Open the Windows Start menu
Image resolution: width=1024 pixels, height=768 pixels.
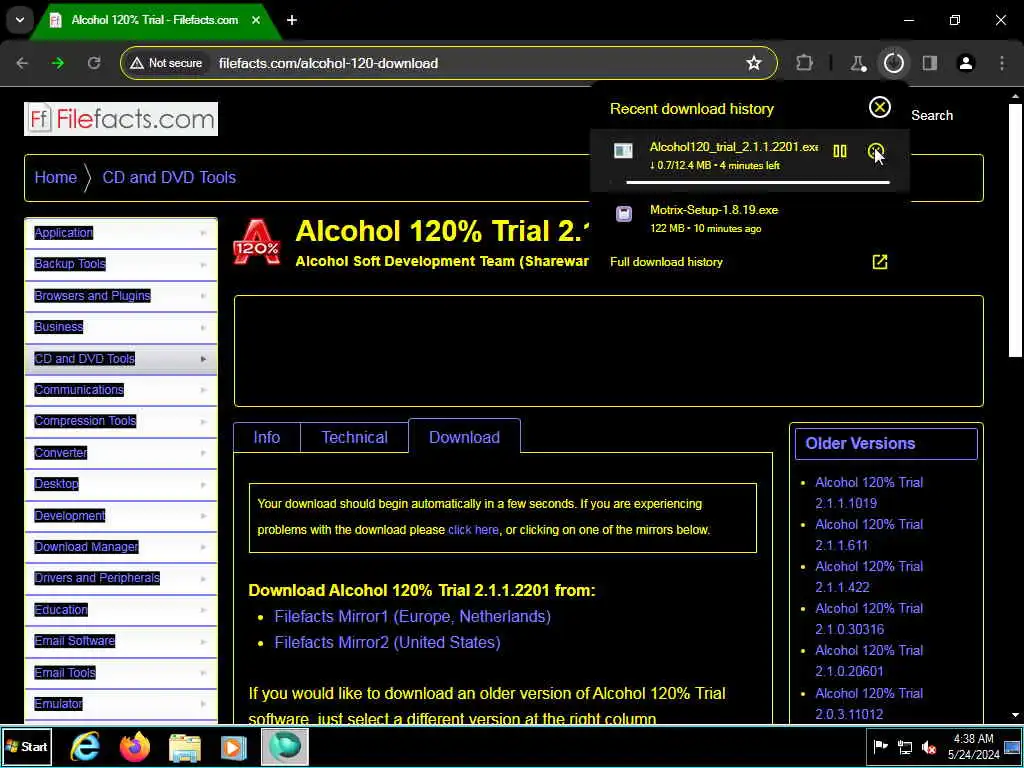pos(27,746)
